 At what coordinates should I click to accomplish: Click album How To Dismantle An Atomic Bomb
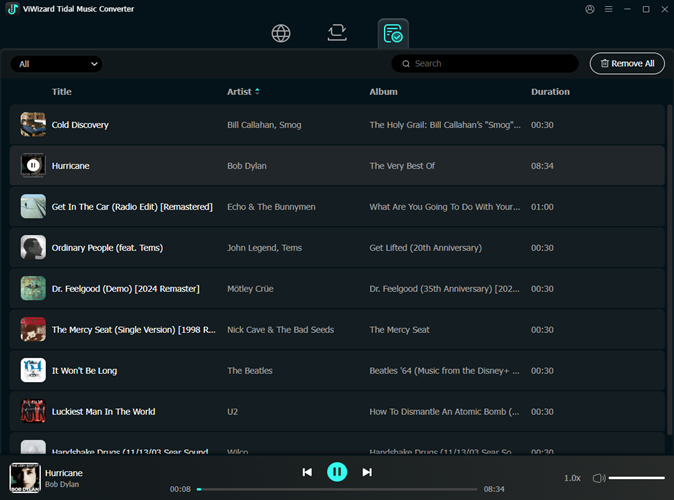coord(444,411)
